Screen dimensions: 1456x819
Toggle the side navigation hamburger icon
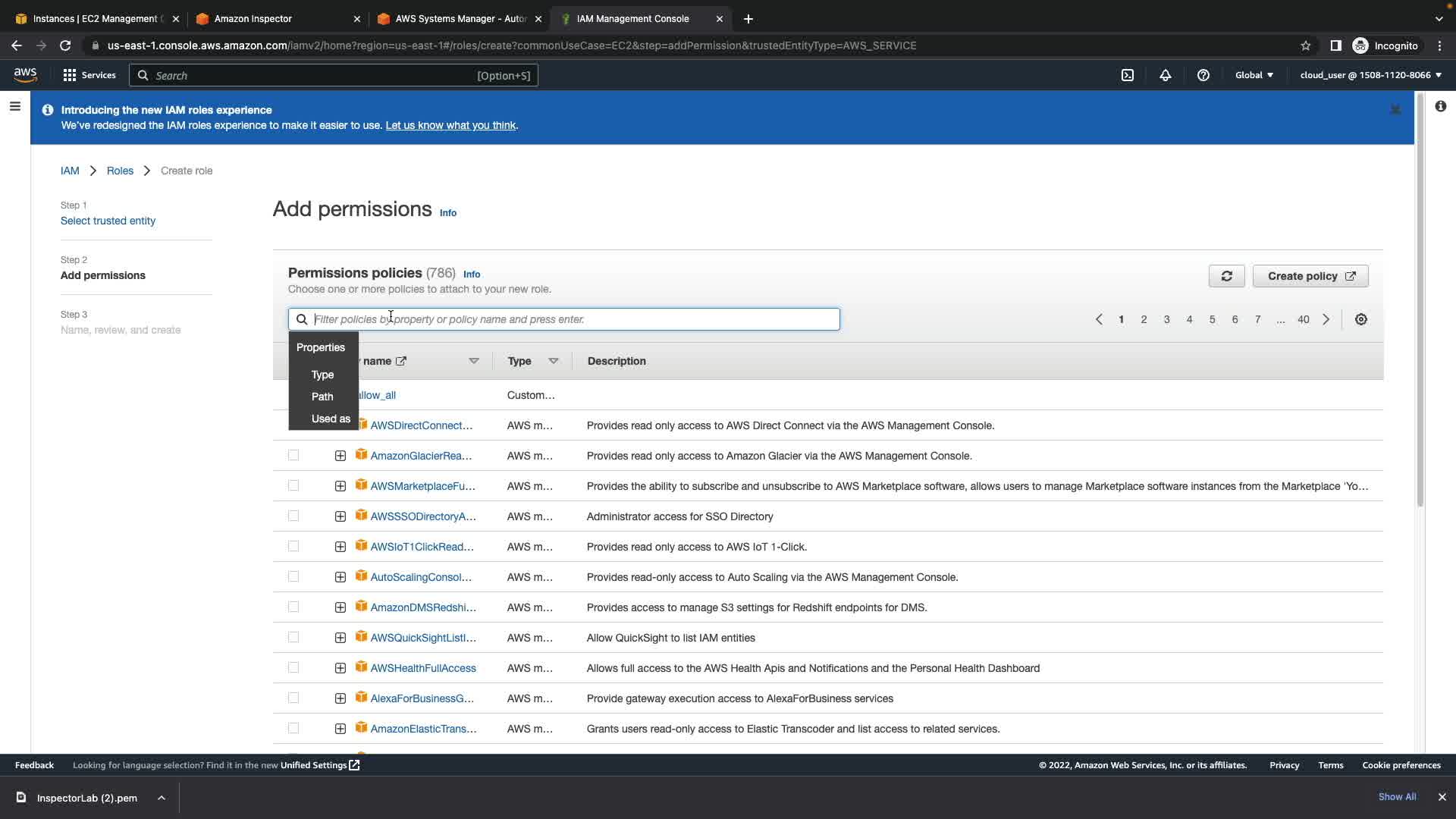coord(14,106)
